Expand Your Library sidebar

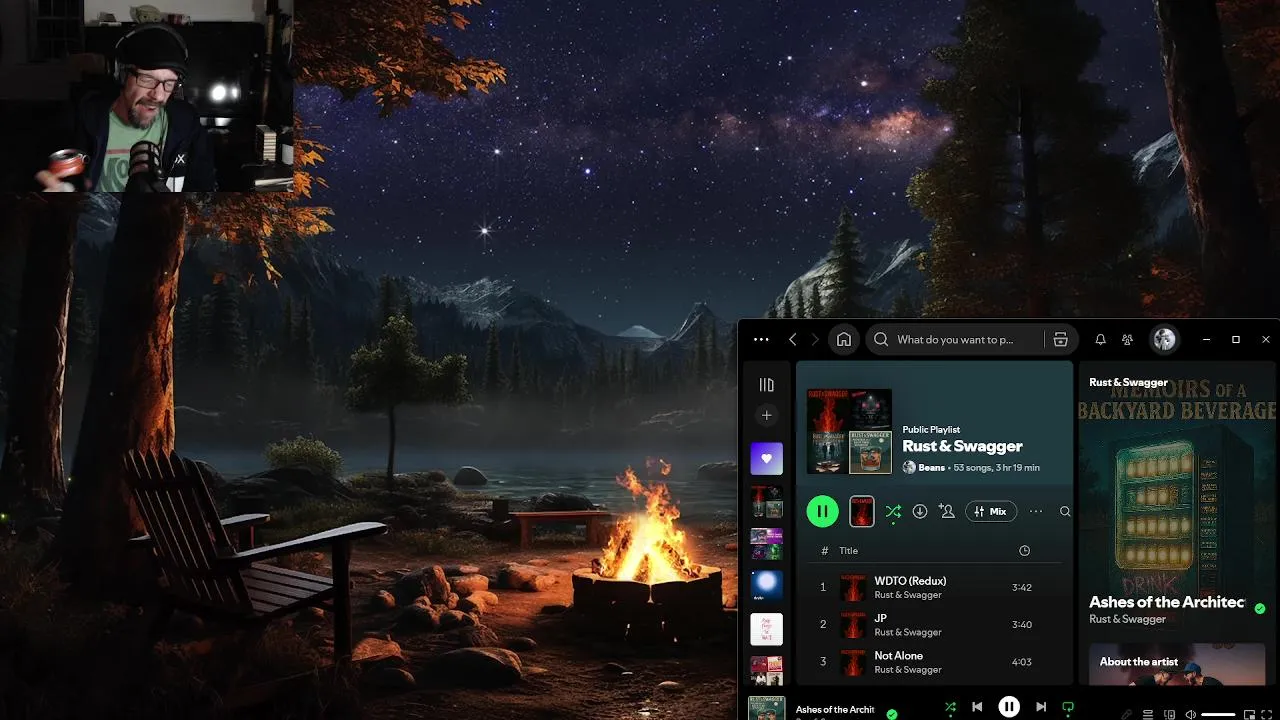click(766, 385)
